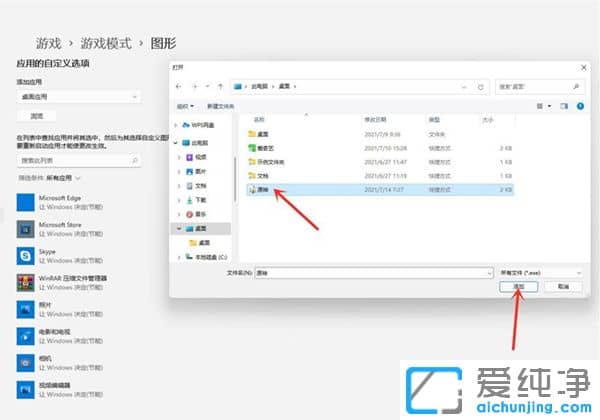This screenshot has height=420, width=600.
Task: Click the back arrow in file dialog
Action: coord(181,86)
